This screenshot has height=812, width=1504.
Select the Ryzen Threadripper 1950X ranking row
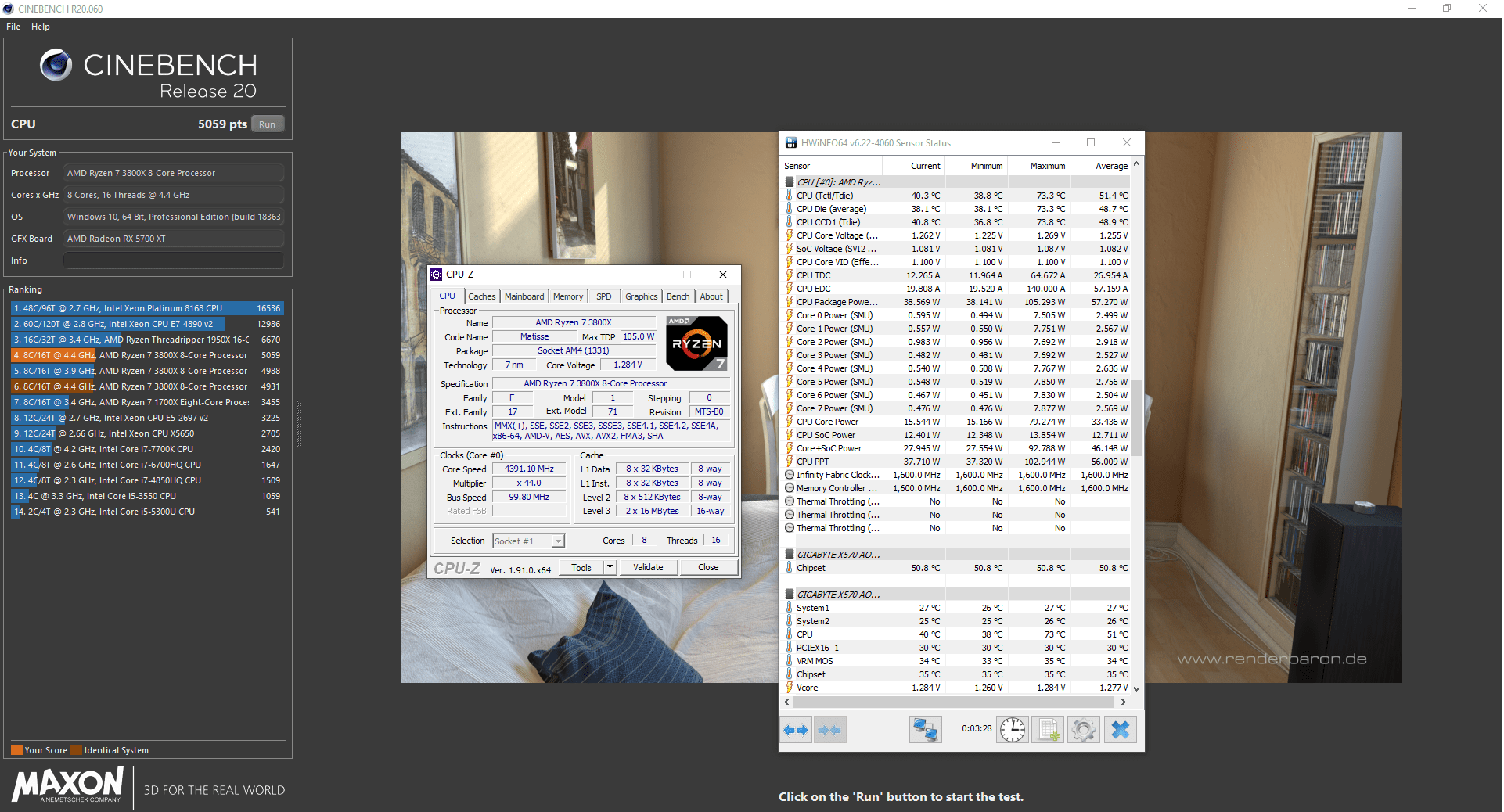(147, 340)
